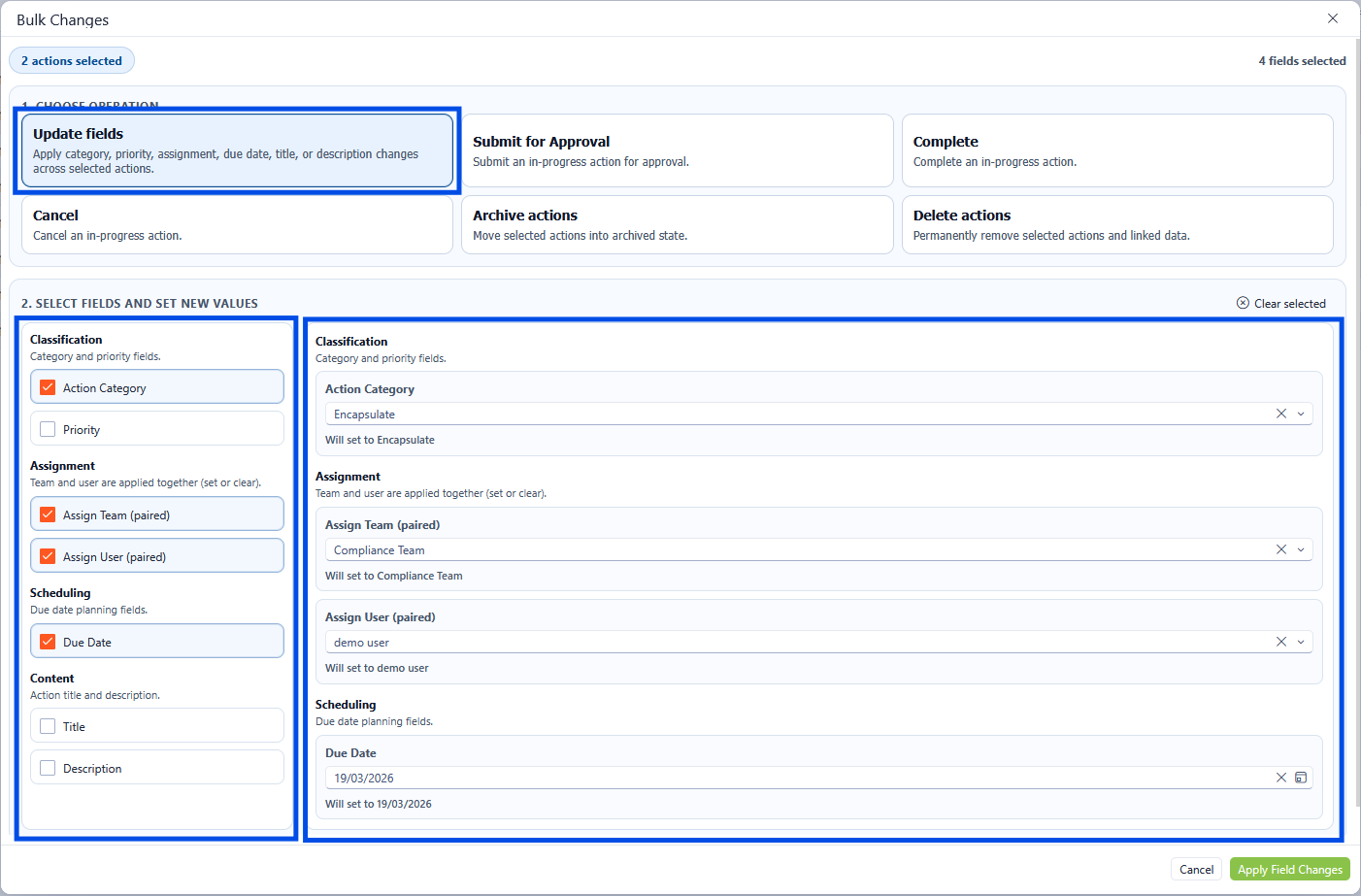Open the Due Date calendar picker icon
This screenshot has width=1361, height=896.
click(x=1301, y=778)
